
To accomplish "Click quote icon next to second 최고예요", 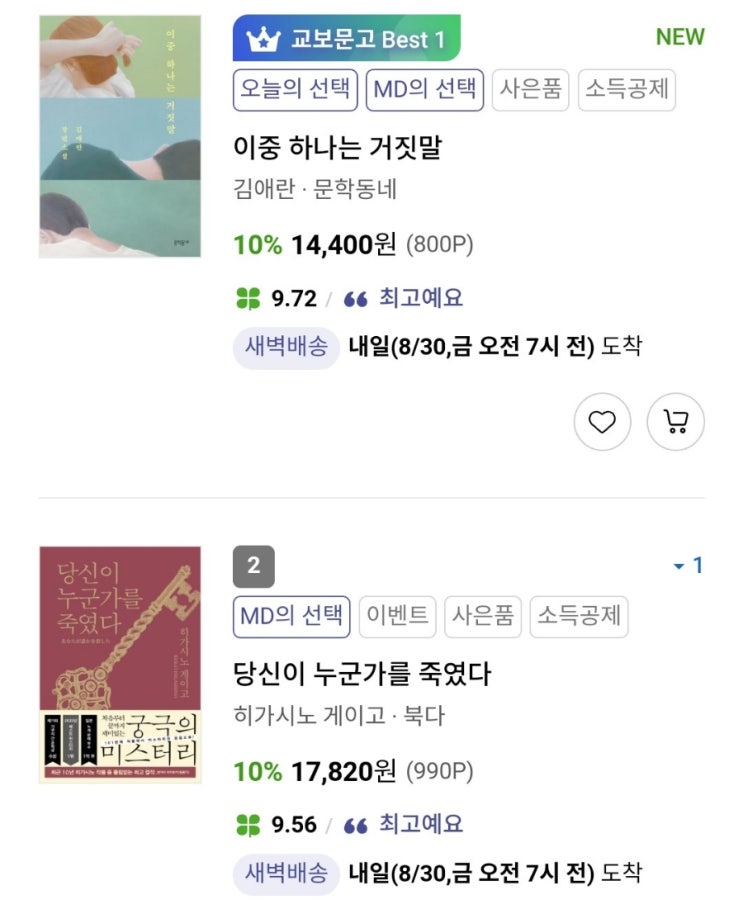I will tap(355, 825).
